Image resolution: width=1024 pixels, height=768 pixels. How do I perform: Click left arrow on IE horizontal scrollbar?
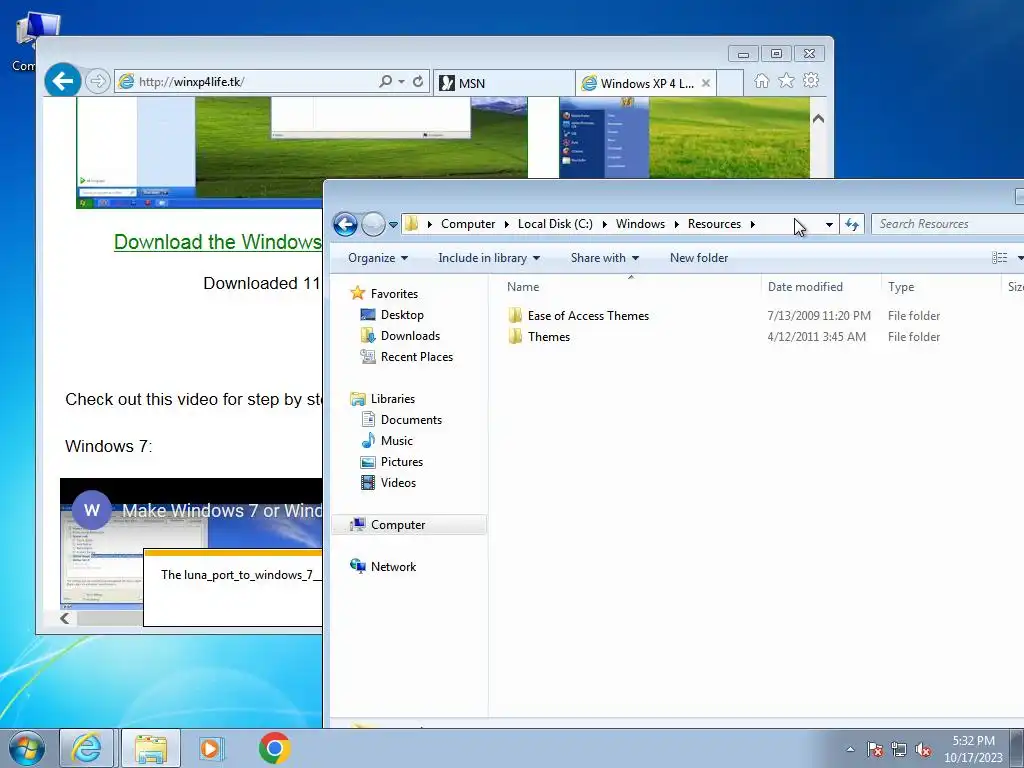pos(65,618)
